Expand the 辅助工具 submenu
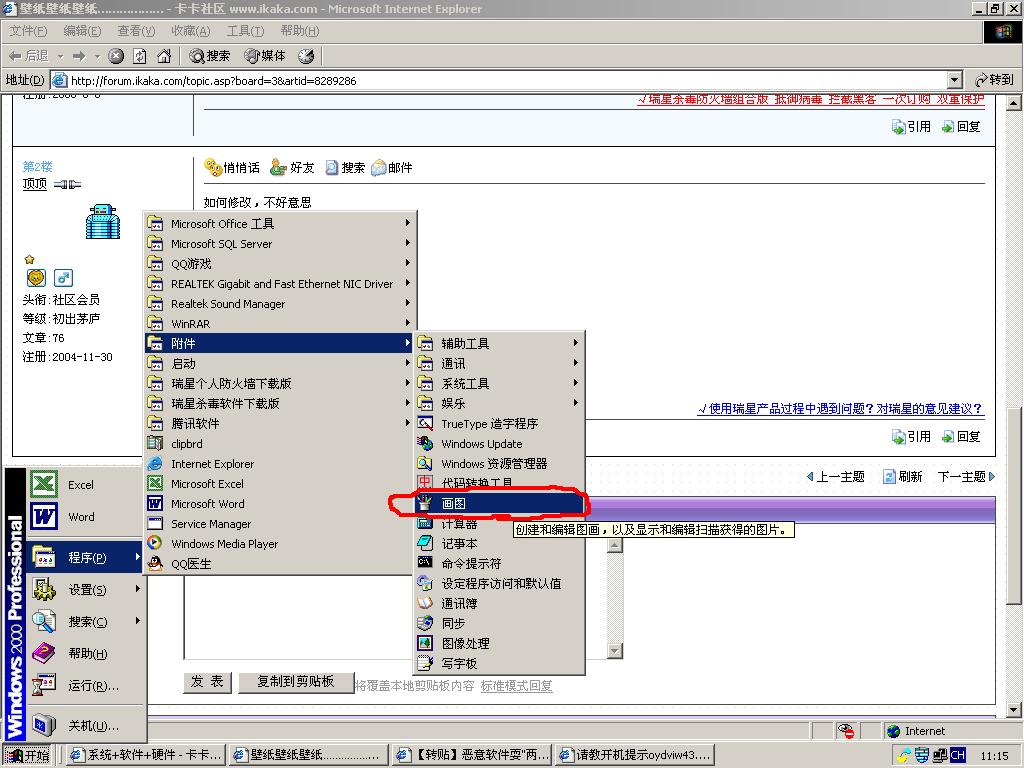The width and height of the screenshot is (1024, 768). click(499, 344)
